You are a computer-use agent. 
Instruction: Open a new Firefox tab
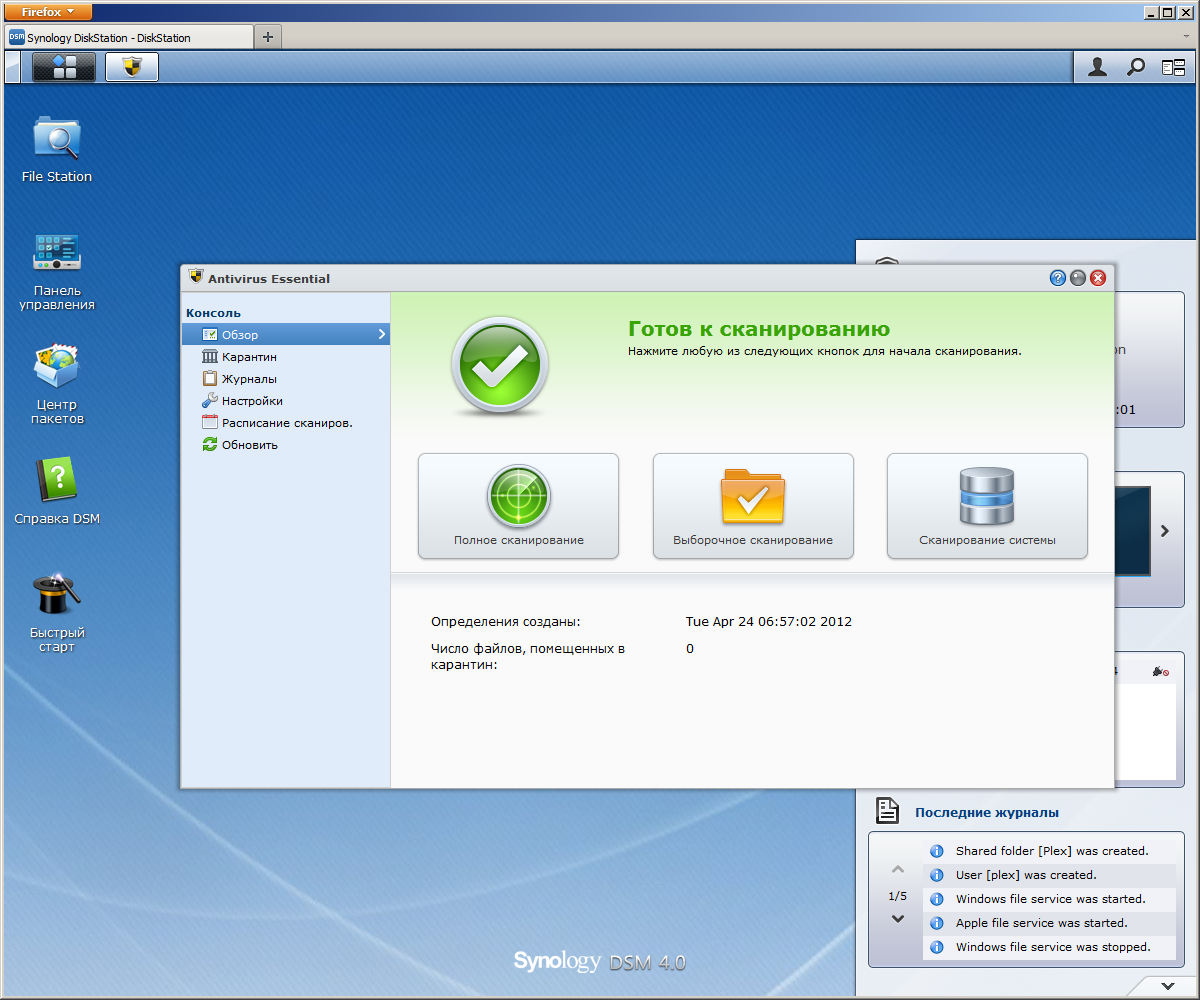pos(267,37)
